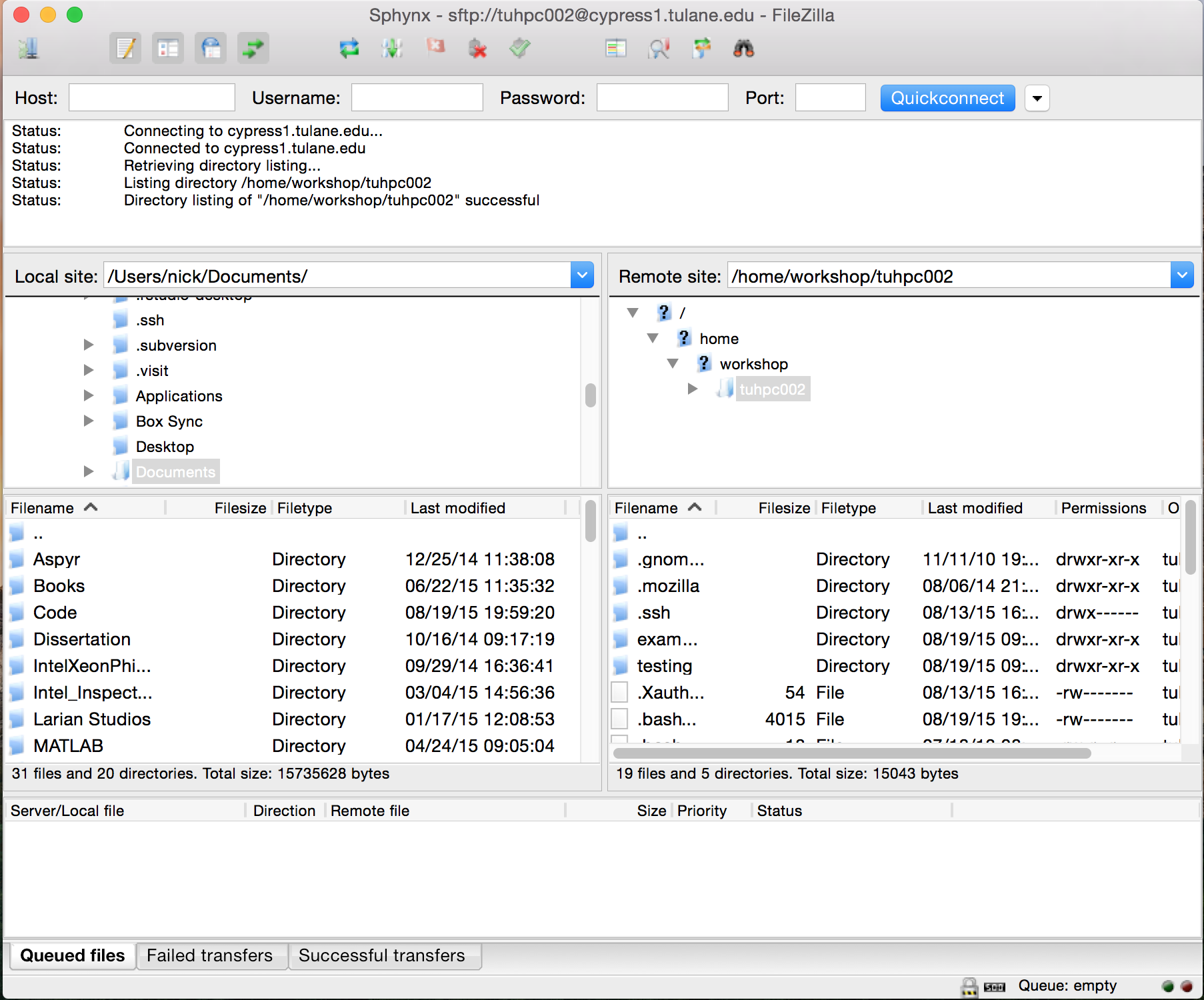Viewport: 1204px width, 1000px height.
Task: Select the Desktop folder in local tree
Action: (x=165, y=447)
